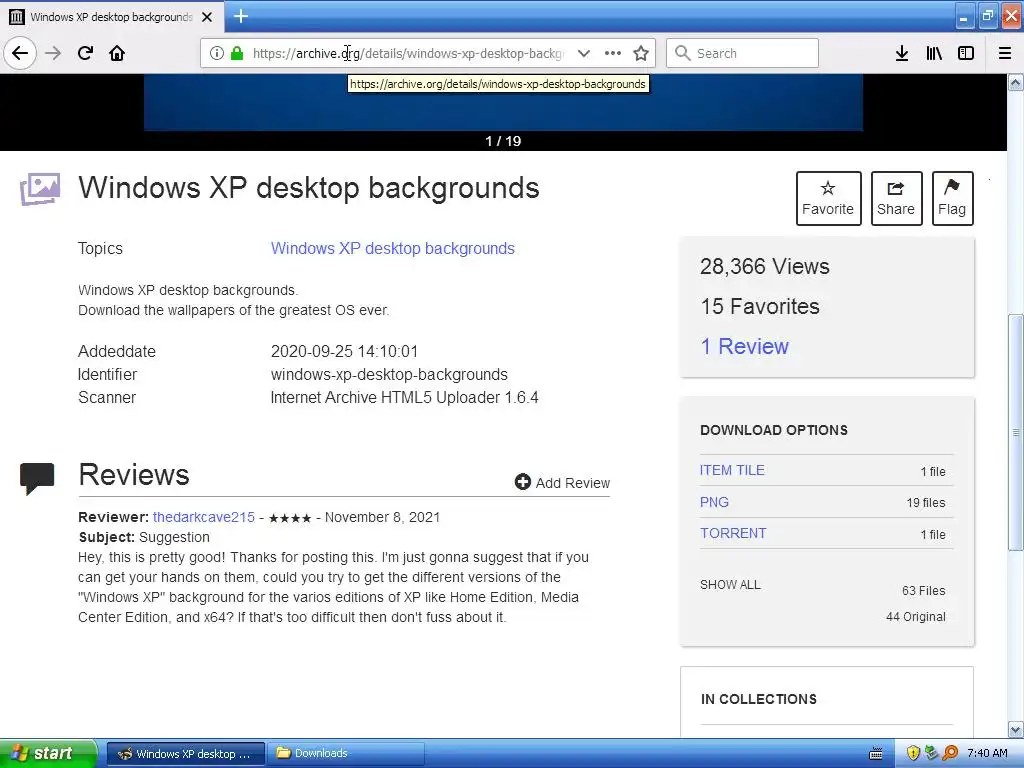Flag this item with the Flag button
The height and width of the screenshot is (768, 1024).
(952, 198)
